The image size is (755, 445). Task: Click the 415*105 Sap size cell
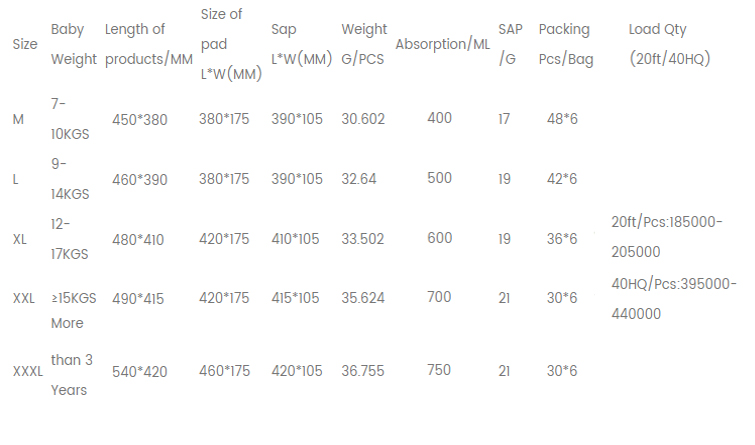point(295,298)
